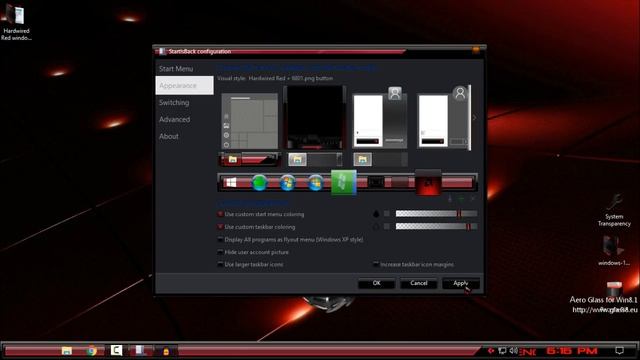This screenshot has width=640, height=360.
Task: Select the Appearance tab in sidebar
Action: [184, 86]
